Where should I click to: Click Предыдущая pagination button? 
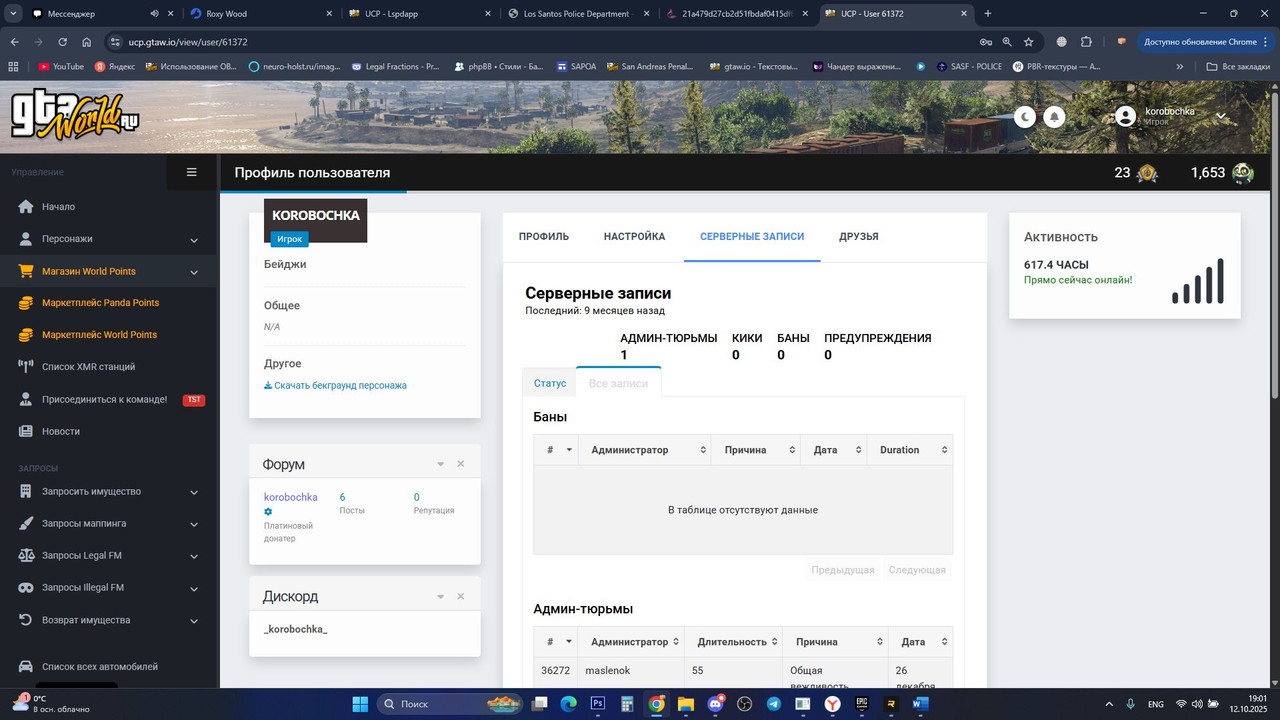(843, 570)
